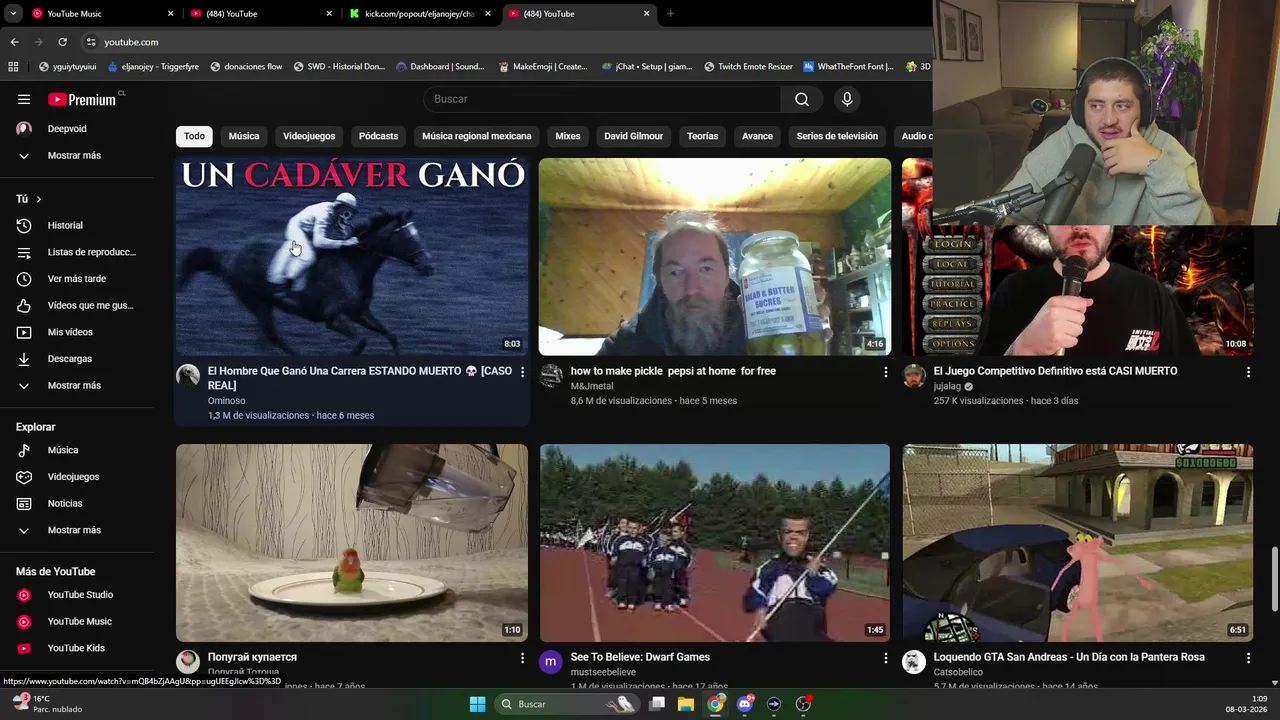Select the Todo filter chip
1280x720 pixels.
pos(194,136)
